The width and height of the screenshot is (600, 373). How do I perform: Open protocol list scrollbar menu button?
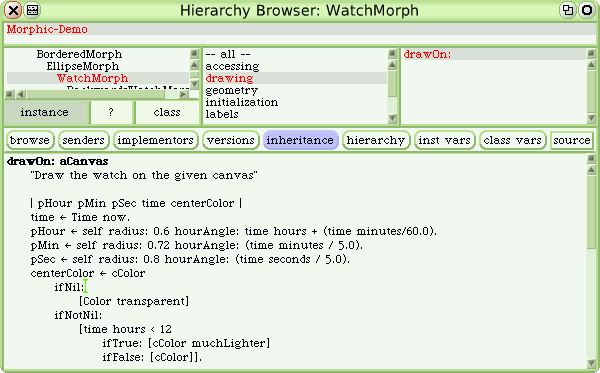(x=392, y=54)
